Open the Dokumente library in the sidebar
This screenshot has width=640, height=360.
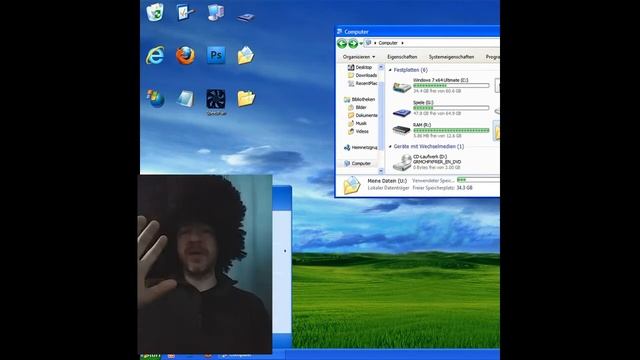[362, 116]
